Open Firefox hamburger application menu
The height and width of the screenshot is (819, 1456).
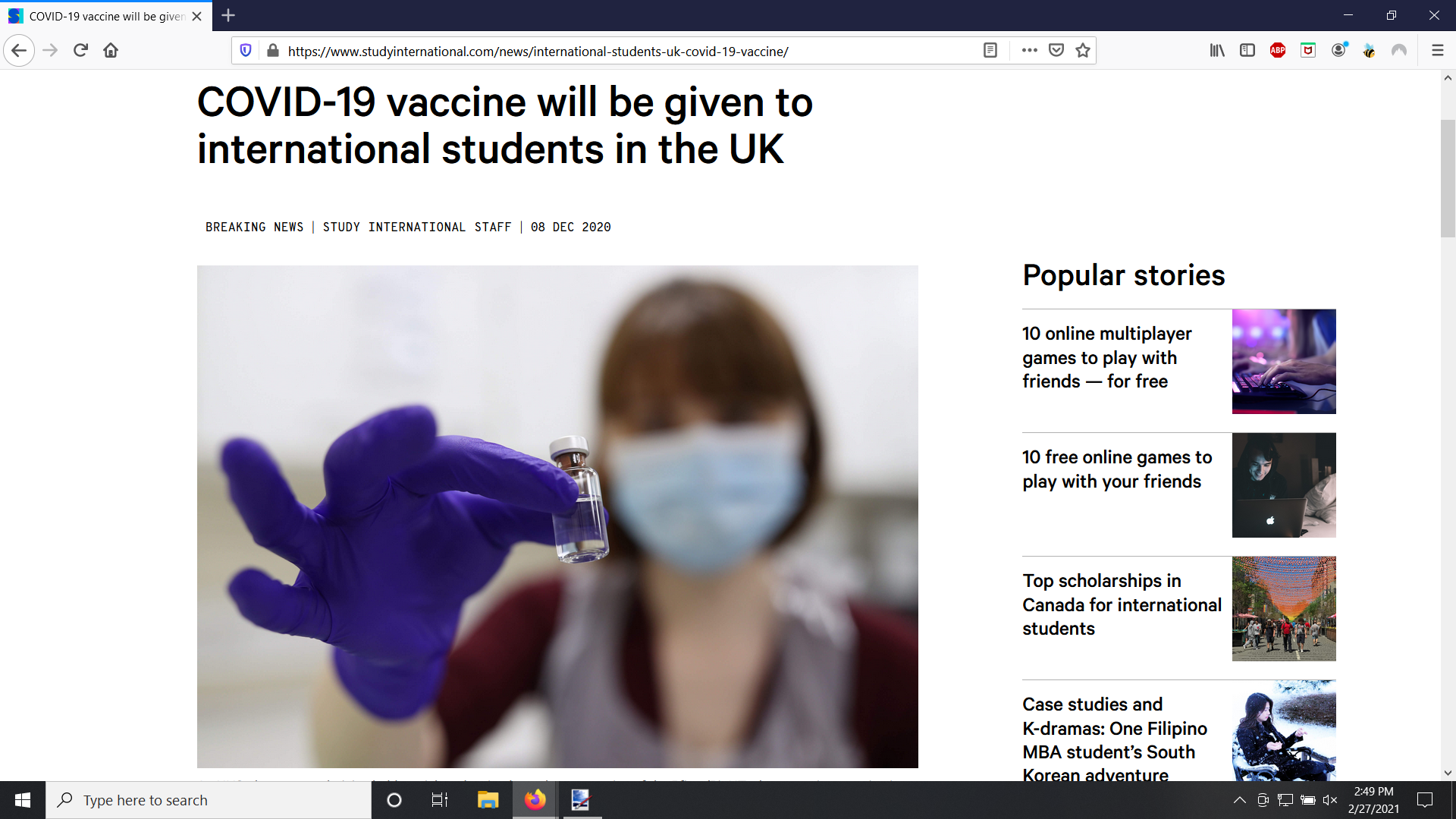click(x=1437, y=51)
